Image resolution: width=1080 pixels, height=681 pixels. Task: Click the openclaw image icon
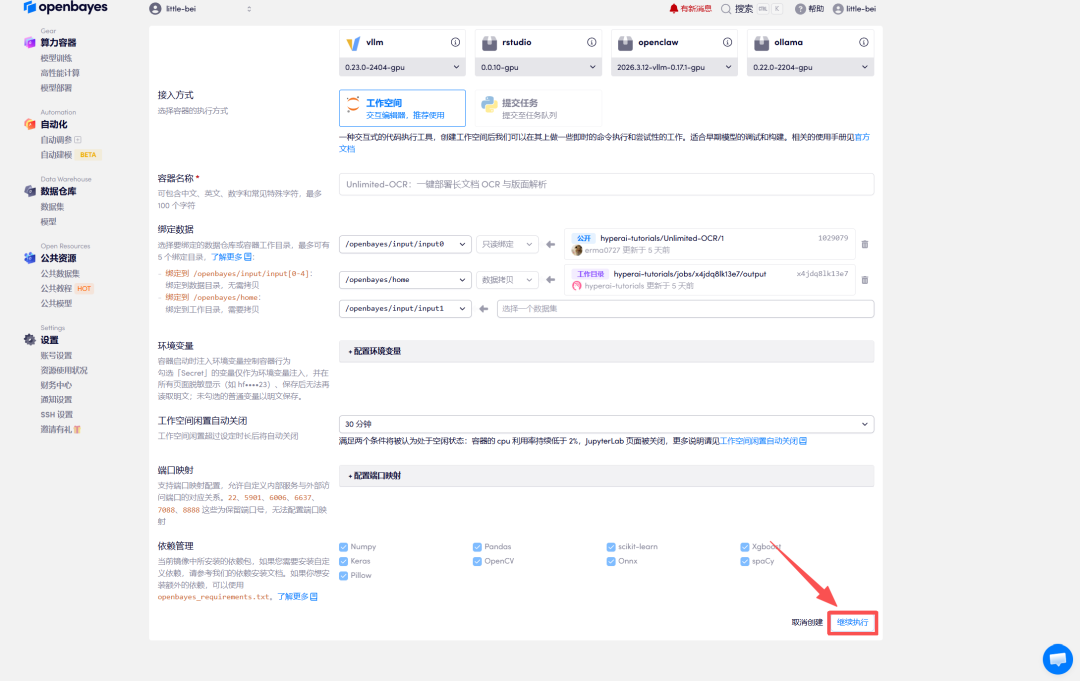(x=625, y=43)
